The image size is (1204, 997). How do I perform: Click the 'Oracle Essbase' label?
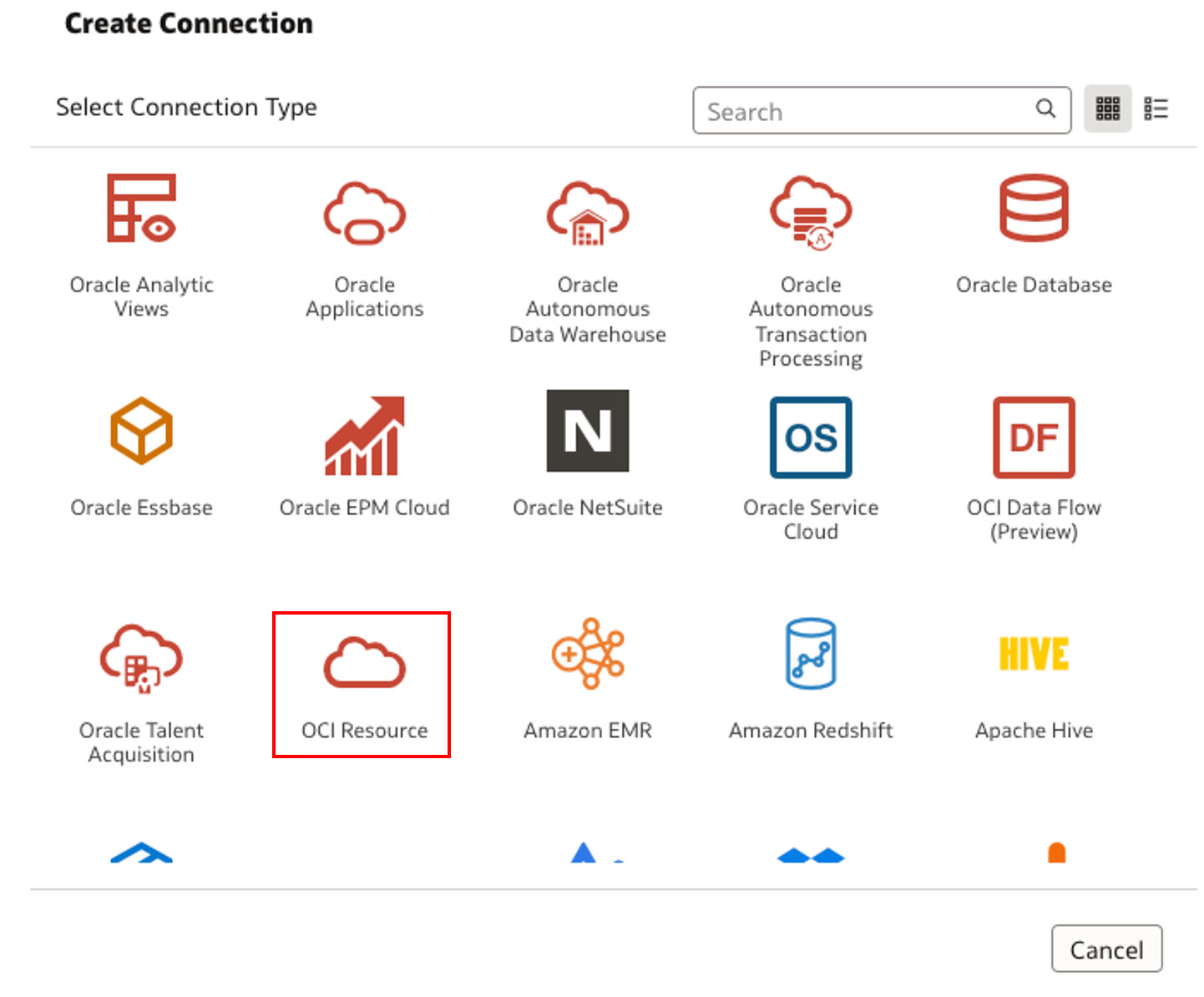click(x=141, y=508)
